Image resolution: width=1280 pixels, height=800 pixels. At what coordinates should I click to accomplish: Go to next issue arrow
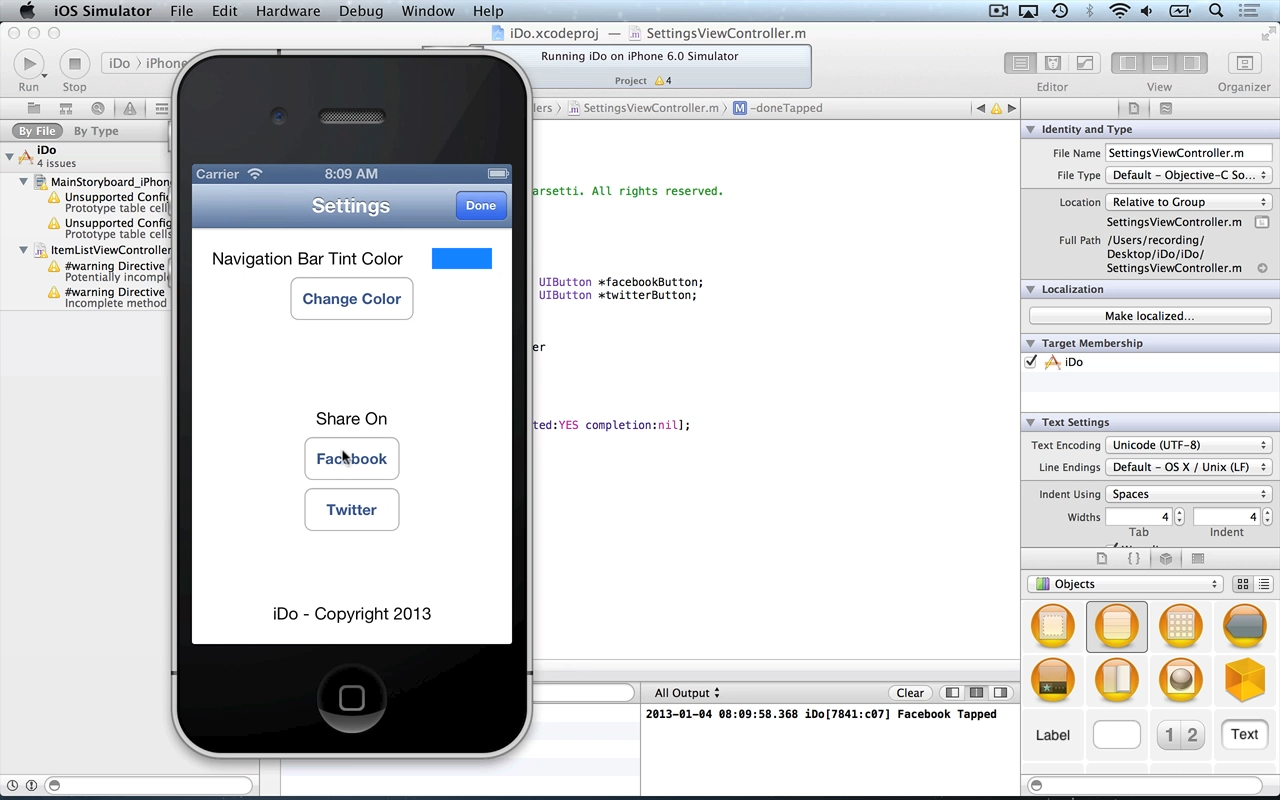click(x=1012, y=108)
